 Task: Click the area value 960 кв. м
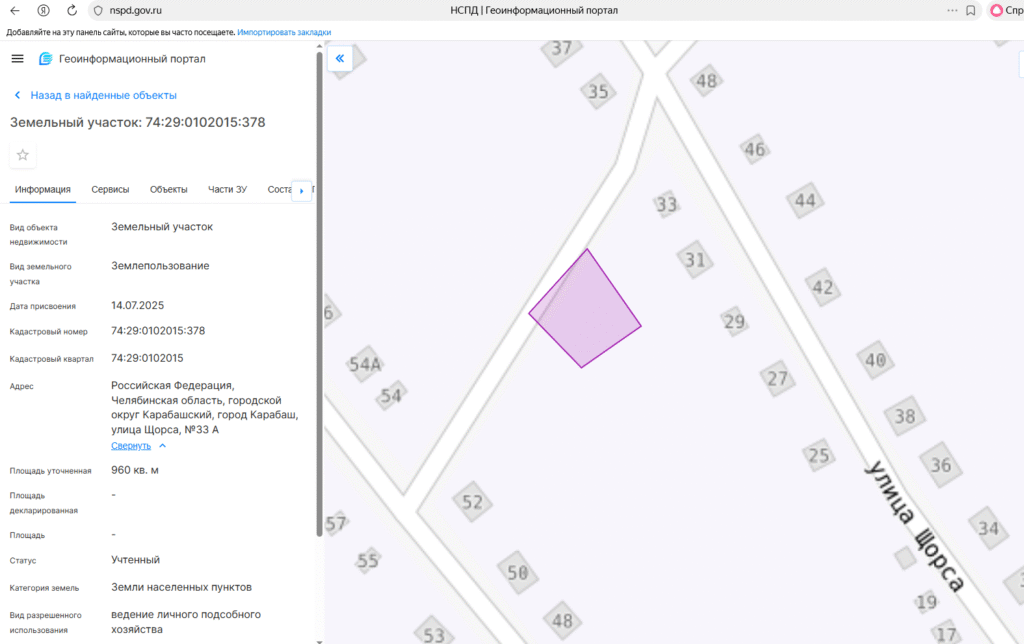click(x=135, y=470)
